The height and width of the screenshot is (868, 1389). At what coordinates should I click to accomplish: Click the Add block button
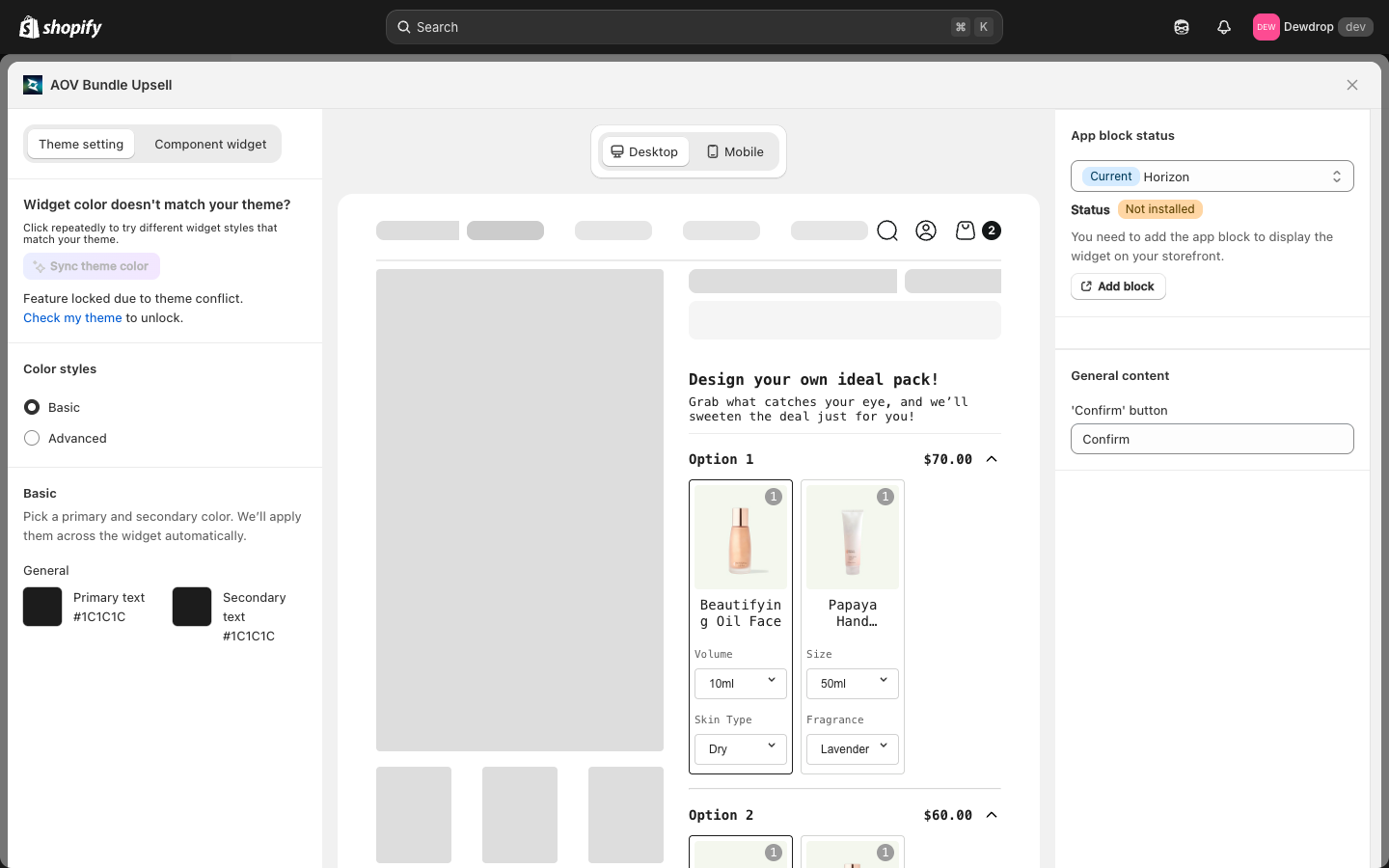coord(1118,286)
